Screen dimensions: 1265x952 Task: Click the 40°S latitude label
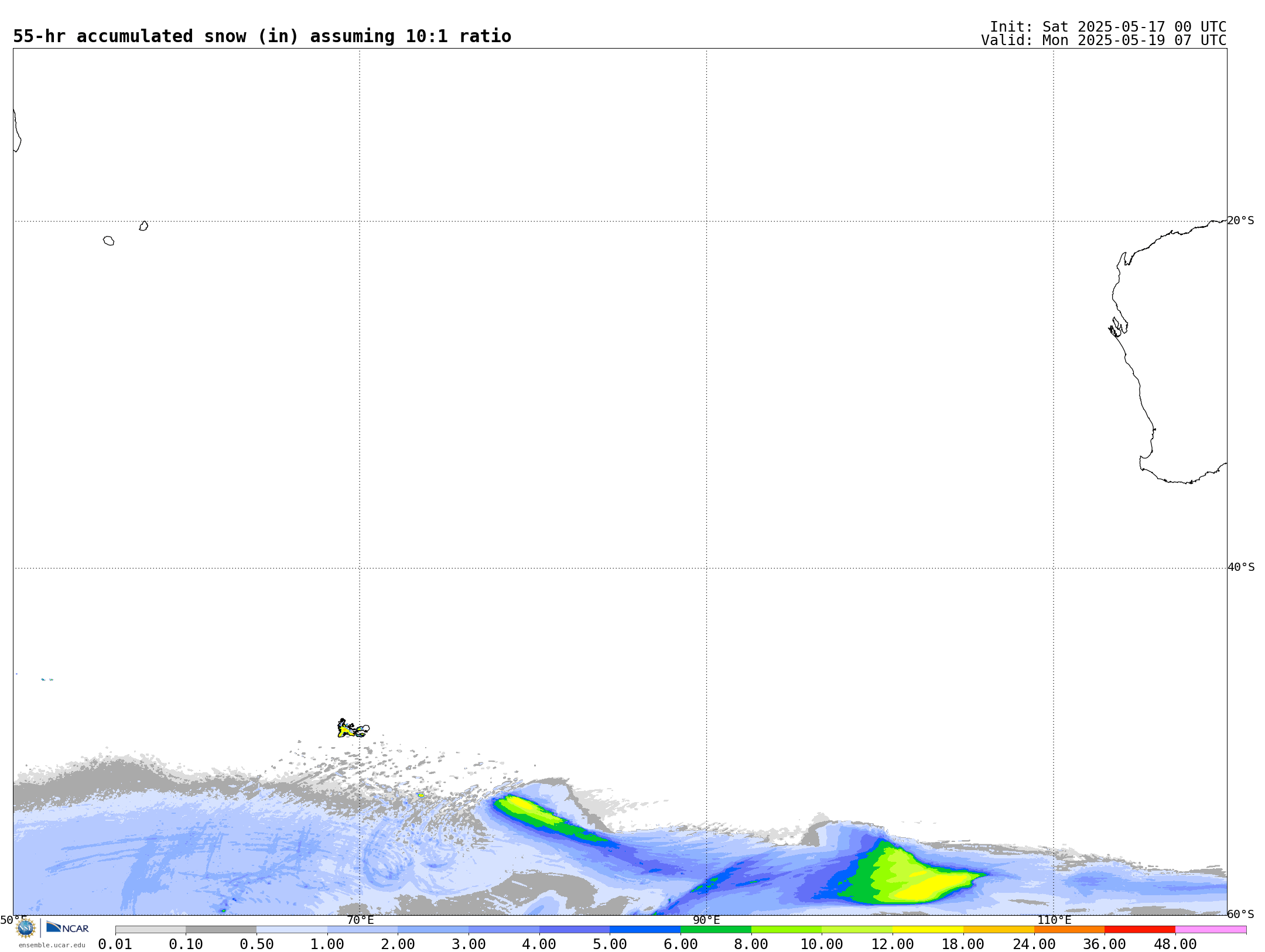1241,567
